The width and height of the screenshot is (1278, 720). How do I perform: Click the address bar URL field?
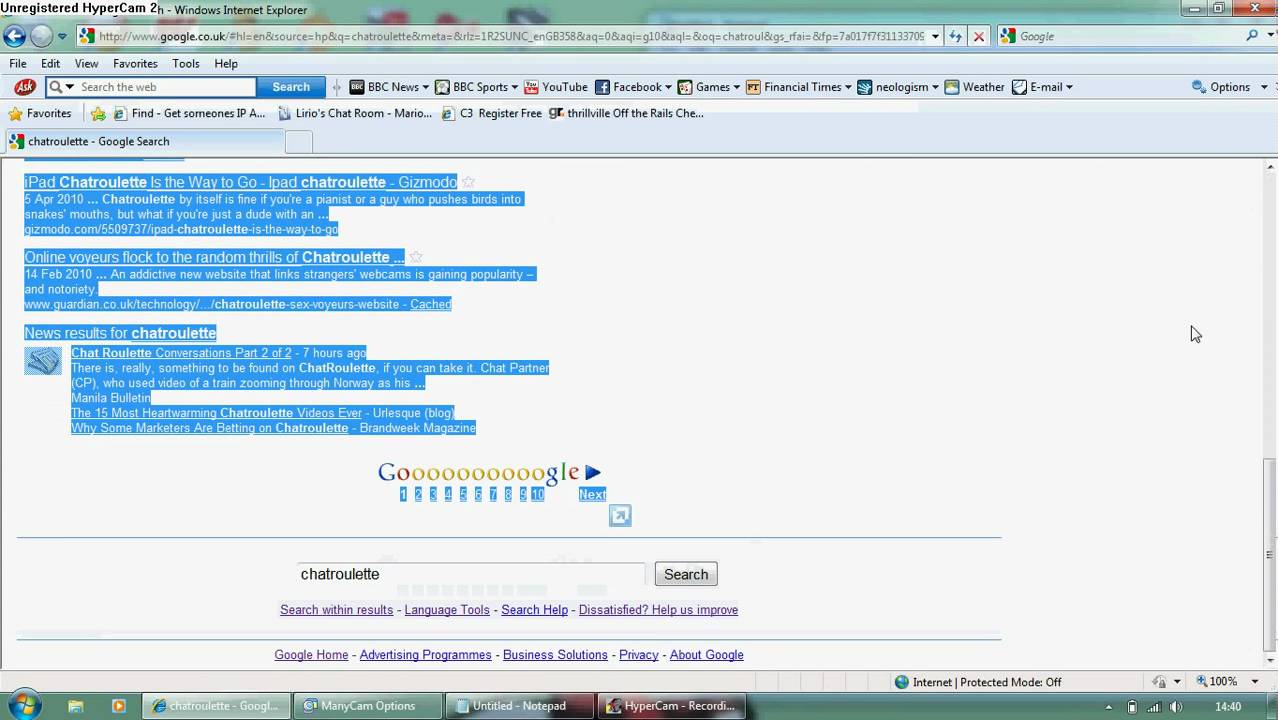coord(510,36)
